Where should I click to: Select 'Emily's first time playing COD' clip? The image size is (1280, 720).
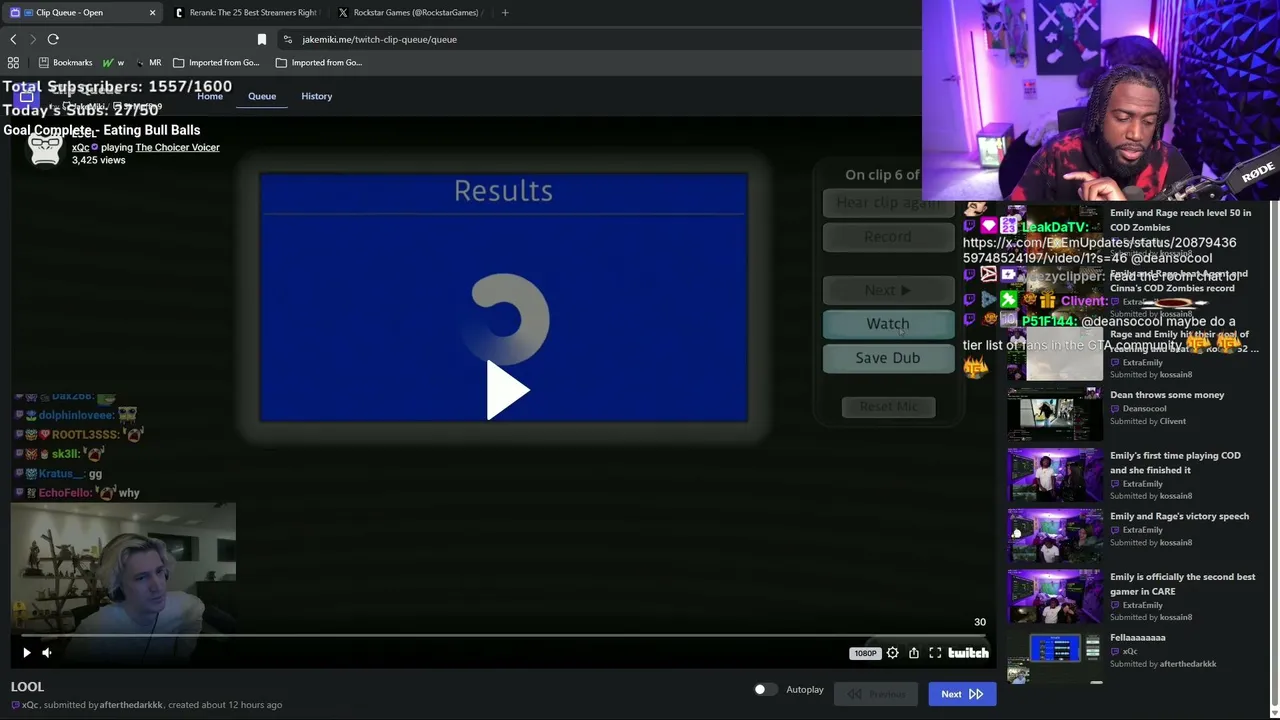1175,462
